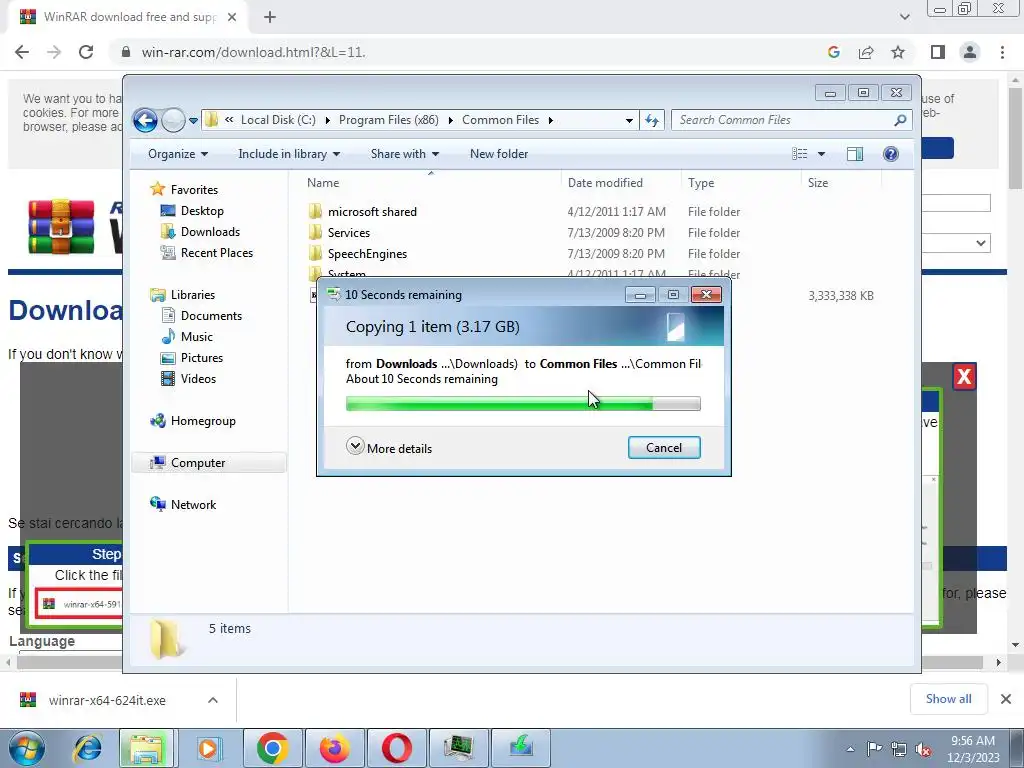Open Chrome tab search dropdown
The image size is (1024, 768).
(x=904, y=17)
